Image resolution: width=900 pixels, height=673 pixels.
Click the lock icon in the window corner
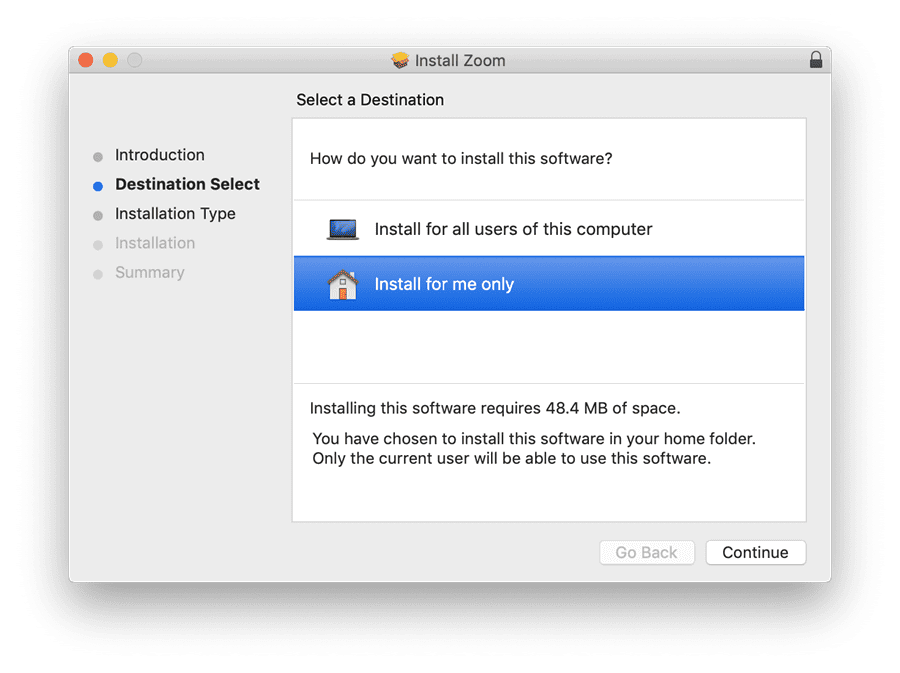pos(817,60)
